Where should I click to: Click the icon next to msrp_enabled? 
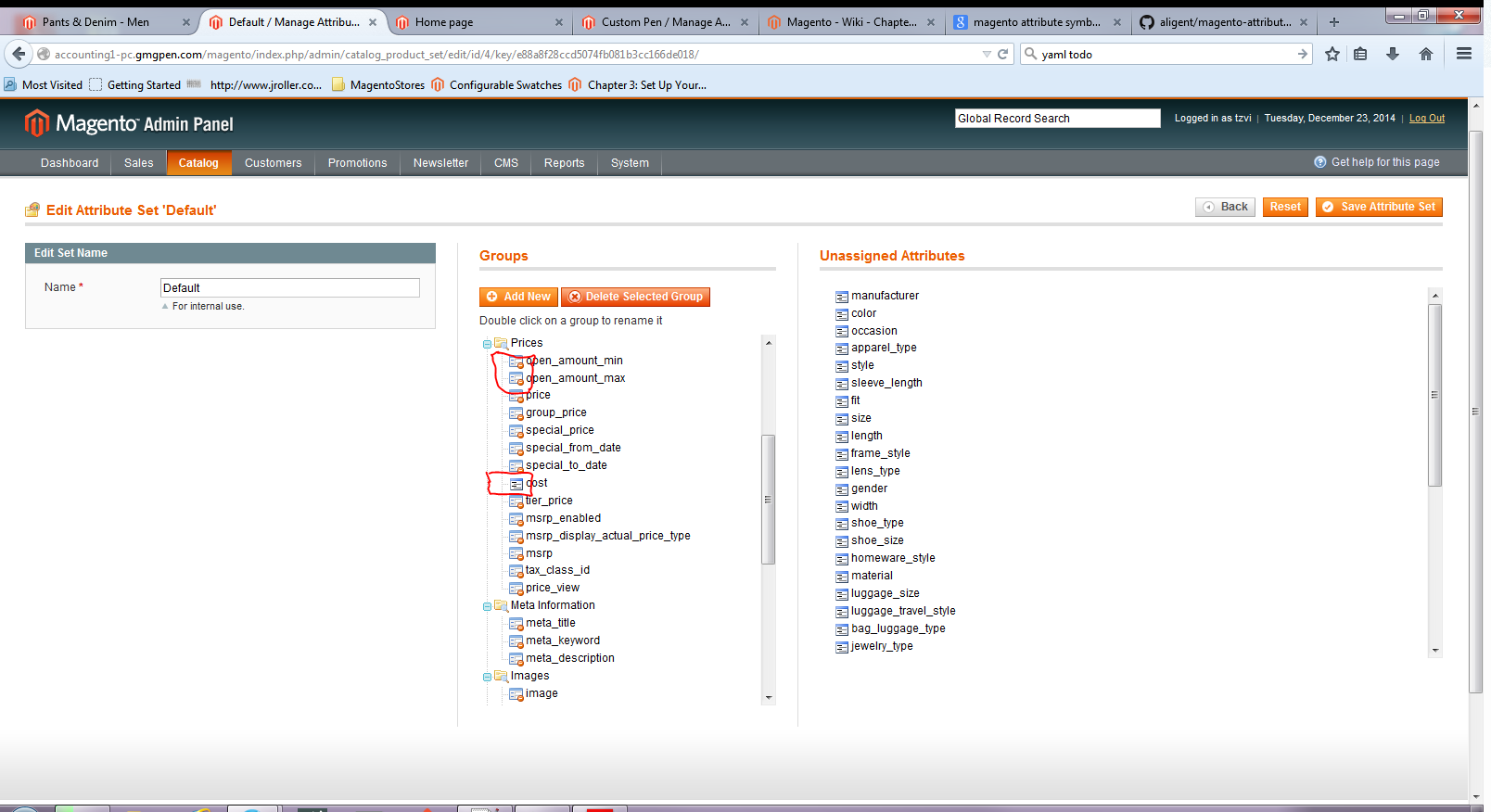tap(516, 519)
